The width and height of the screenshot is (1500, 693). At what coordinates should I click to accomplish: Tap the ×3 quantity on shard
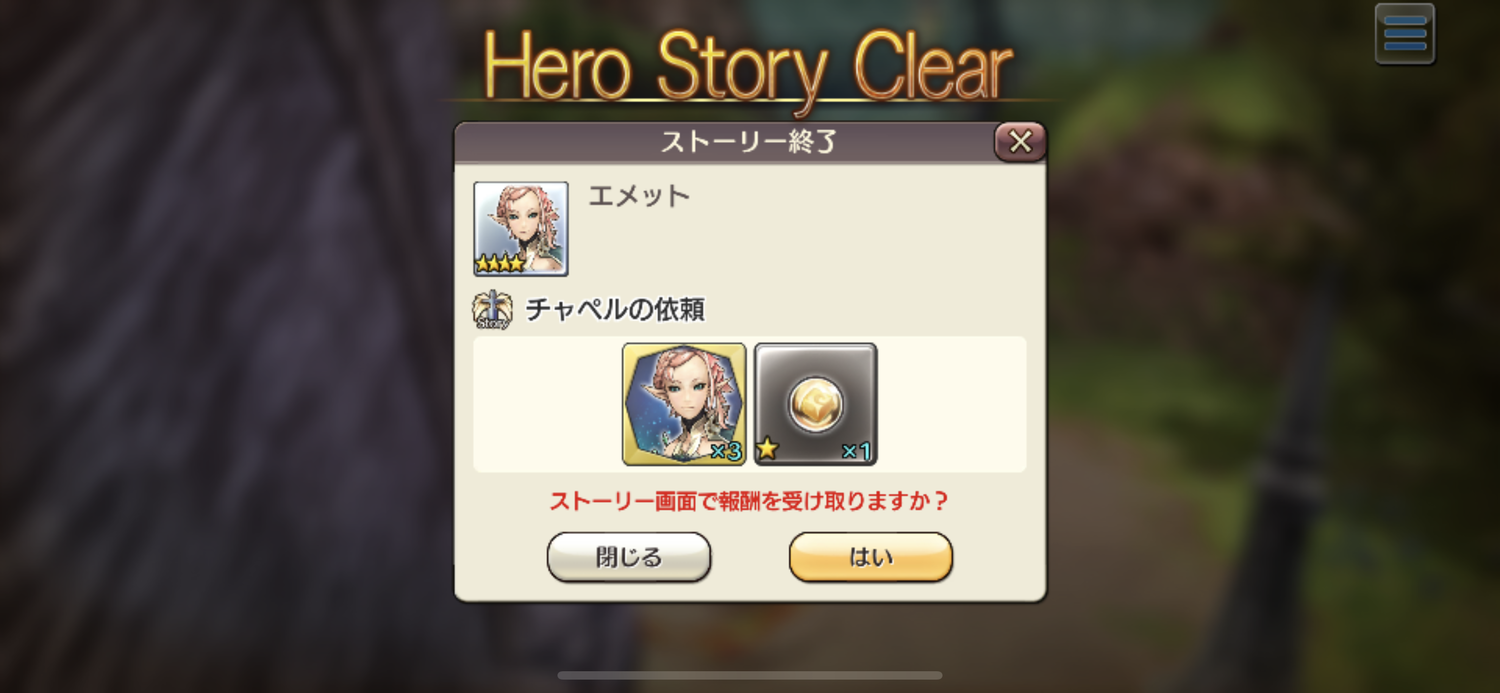coord(725,452)
